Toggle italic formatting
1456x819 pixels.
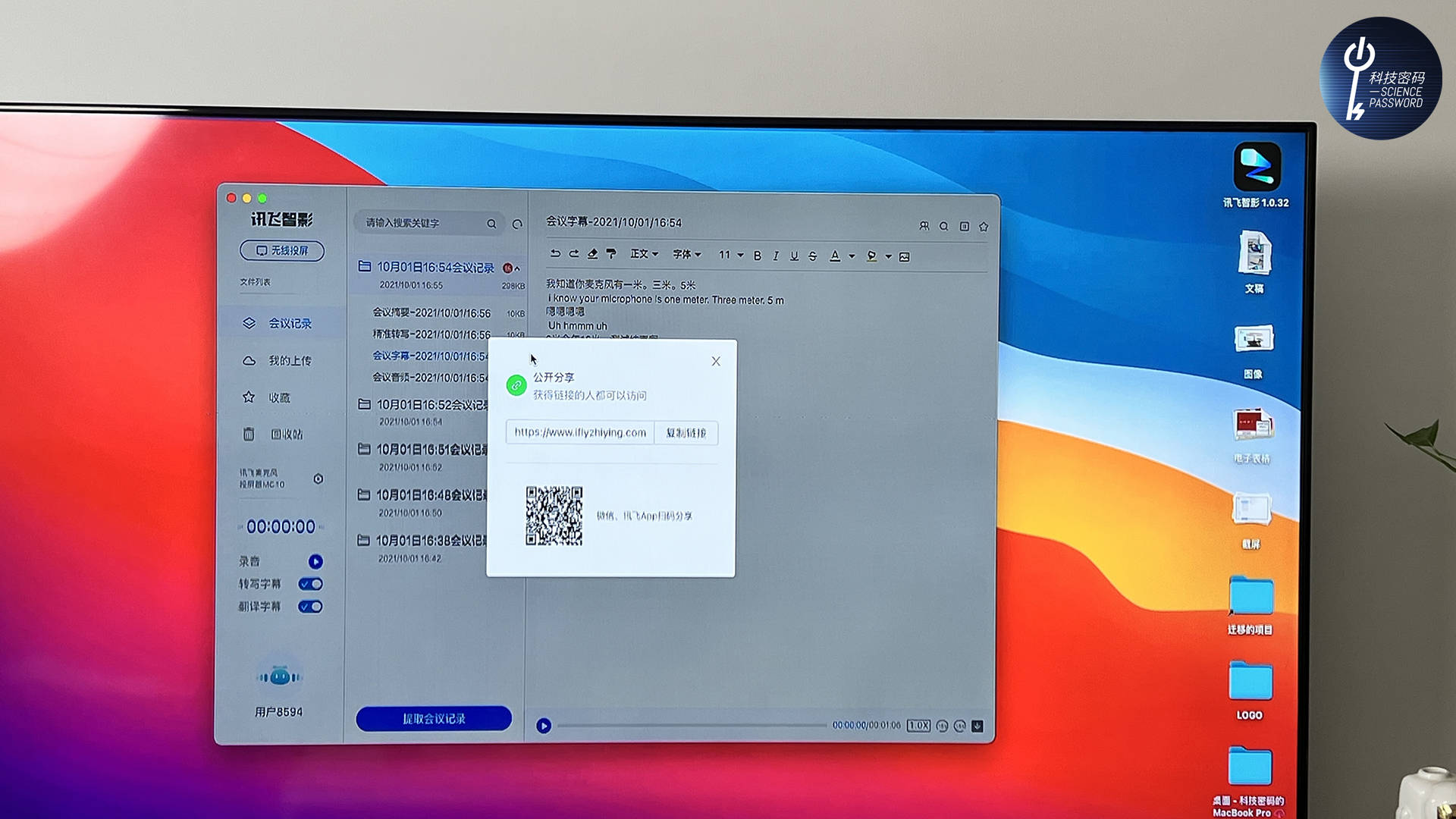tap(776, 256)
